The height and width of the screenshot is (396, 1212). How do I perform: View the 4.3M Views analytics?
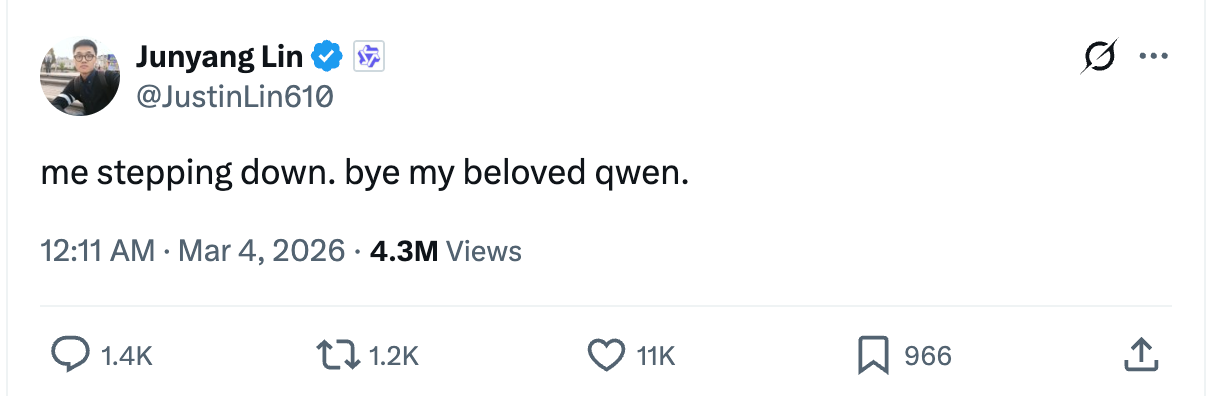445,250
